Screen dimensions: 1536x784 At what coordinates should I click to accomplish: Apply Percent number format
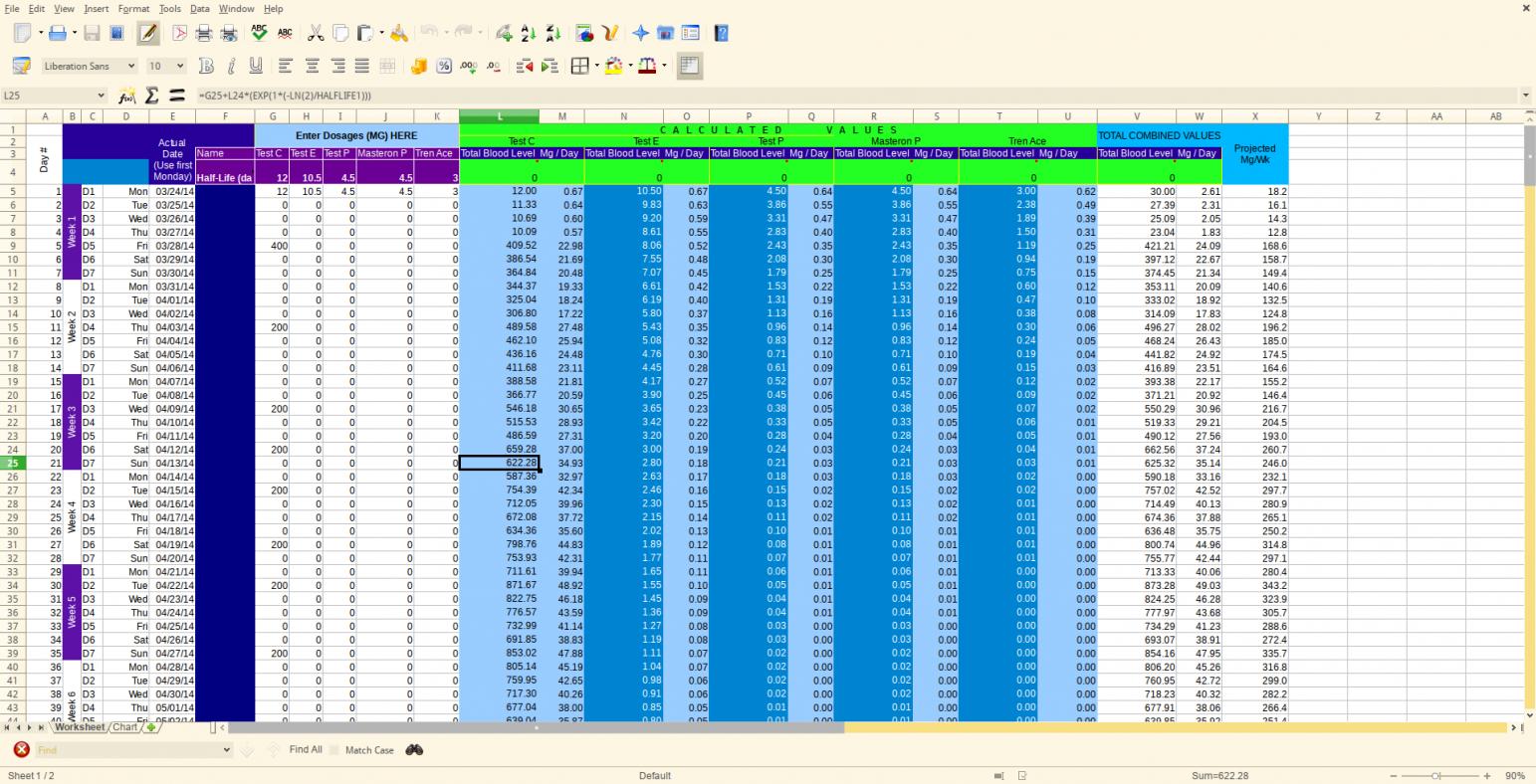pyautogui.click(x=444, y=66)
